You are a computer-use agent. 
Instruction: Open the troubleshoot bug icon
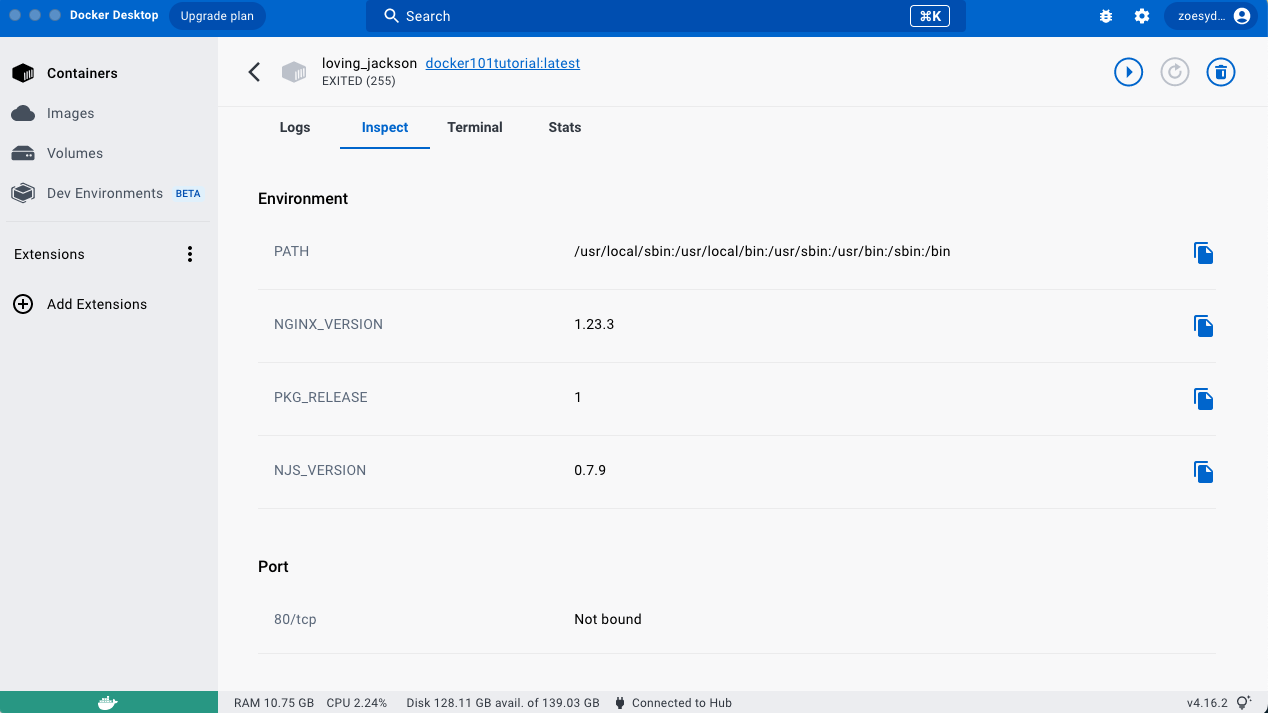pyautogui.click(x=1105, y=16)
